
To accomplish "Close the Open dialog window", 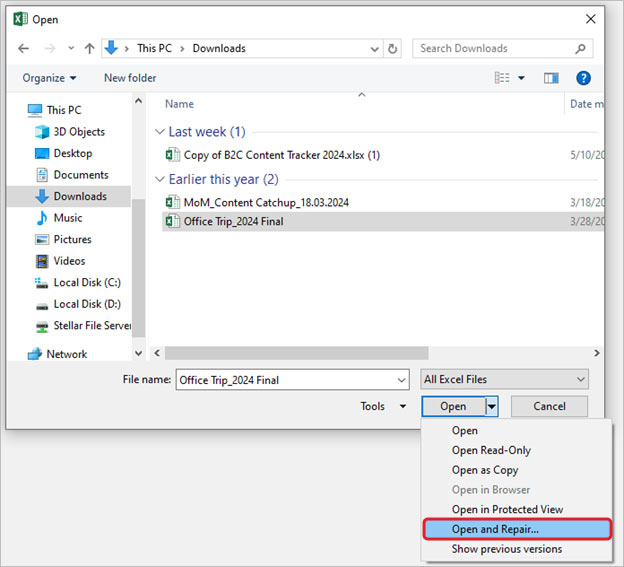I will (x=591, y=19).
